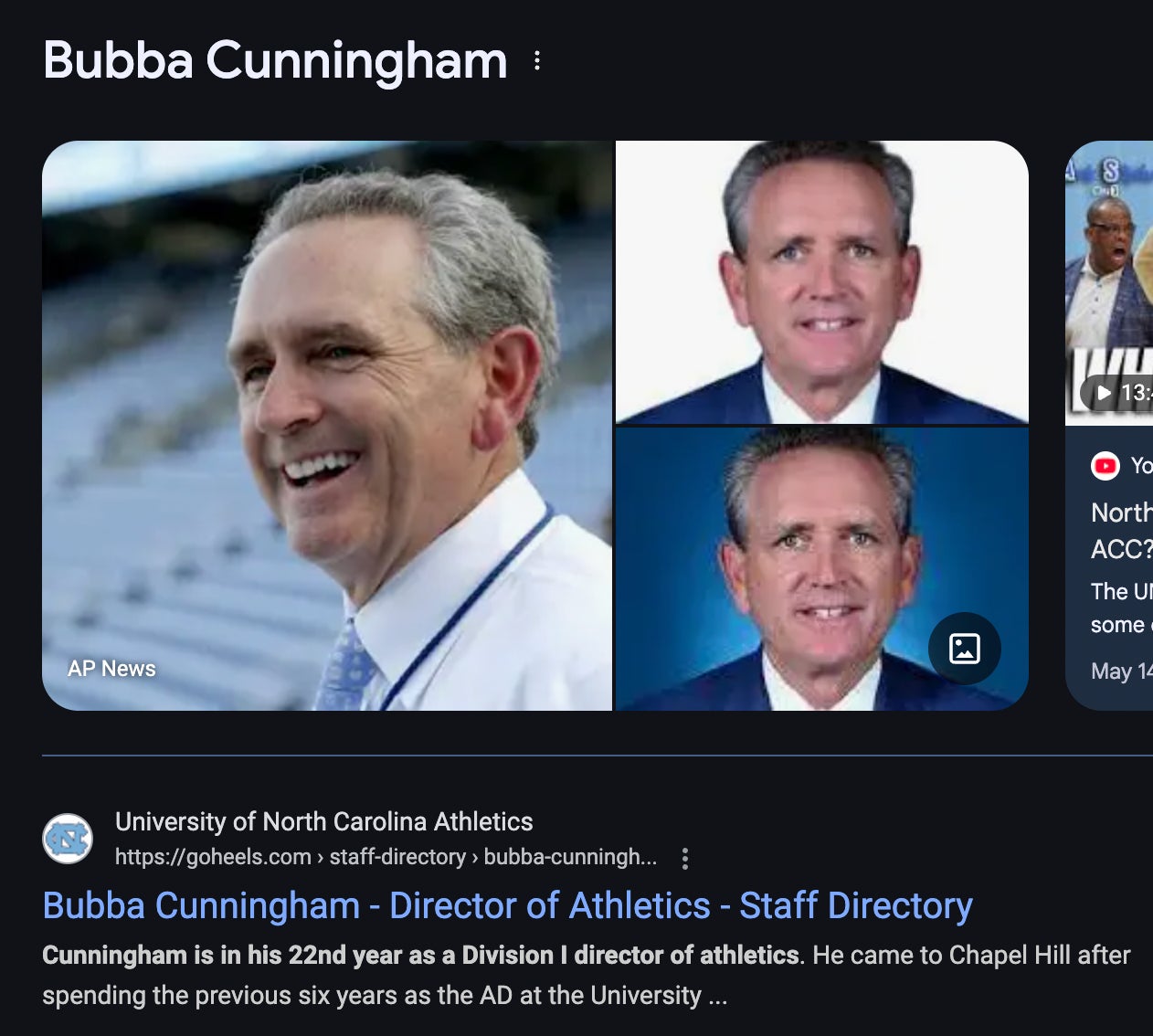Click the University of North Carolina Athletics site name
This screenshot has width=1153, height=1036.
(x=323, y=821)
